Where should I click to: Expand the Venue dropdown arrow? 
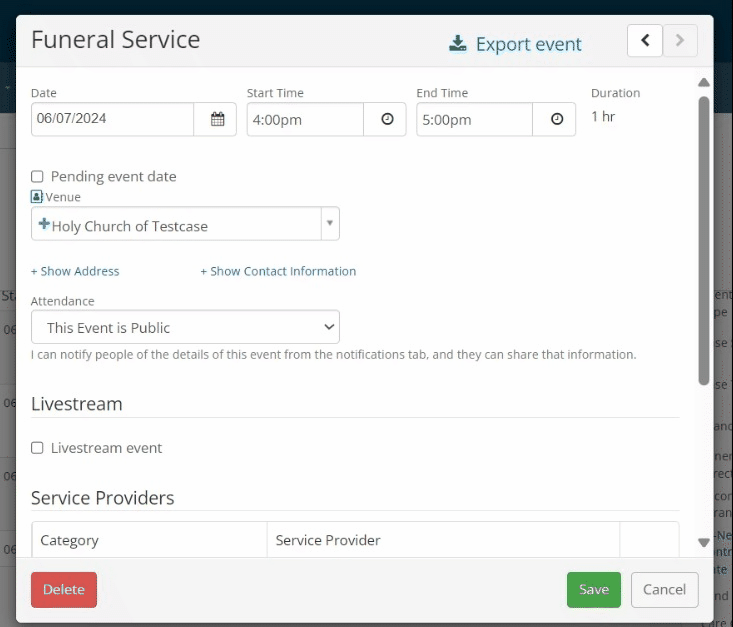(330, 223)
